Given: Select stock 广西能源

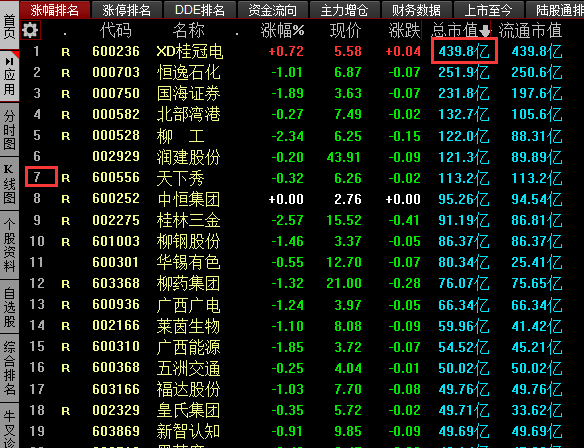Looking at the screenshot, I should pos(188,347).
